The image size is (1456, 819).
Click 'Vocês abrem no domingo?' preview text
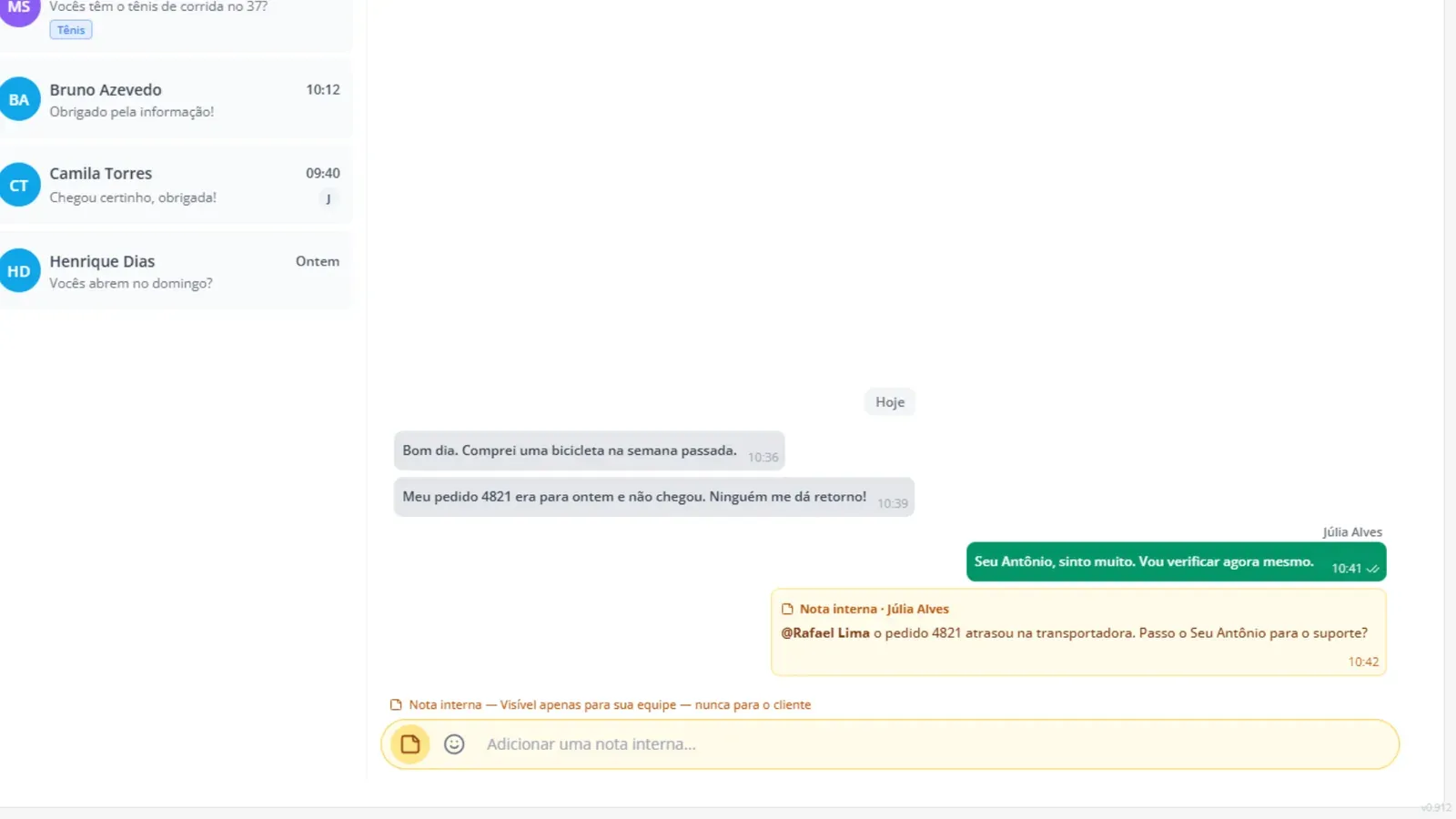coord(131,284)
